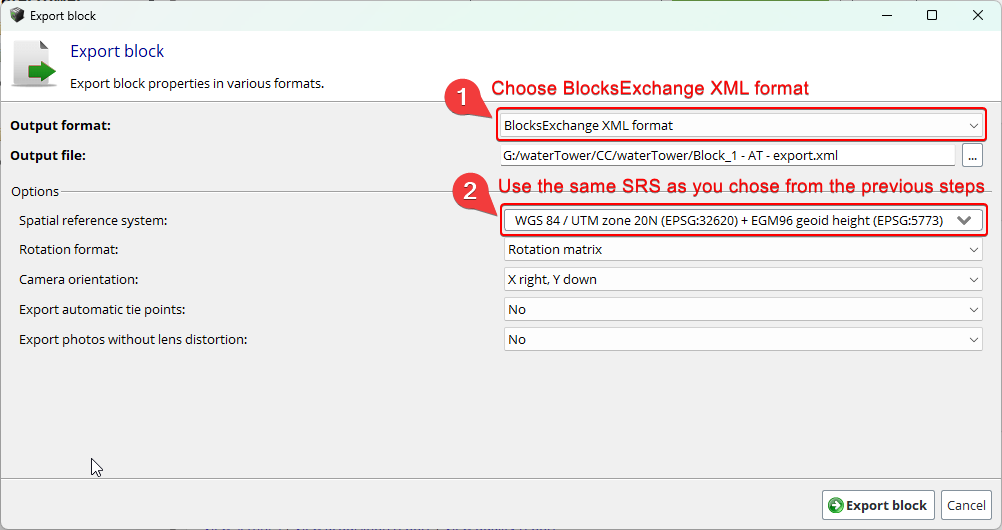Maximize the Export block window
Image resolution: width=1002 pixels, height=530 pixels.
pyautogui.click(x=932, y=15)
